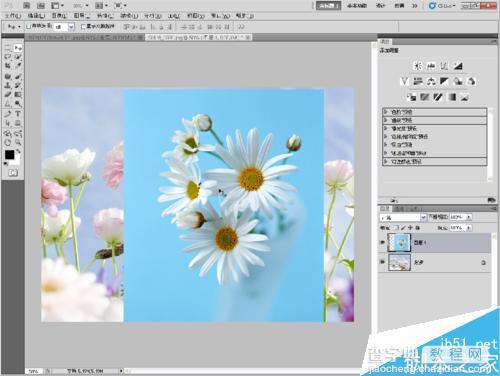Open the 文件 (File) menu
The image size is (500, 376).
[13, 16]
